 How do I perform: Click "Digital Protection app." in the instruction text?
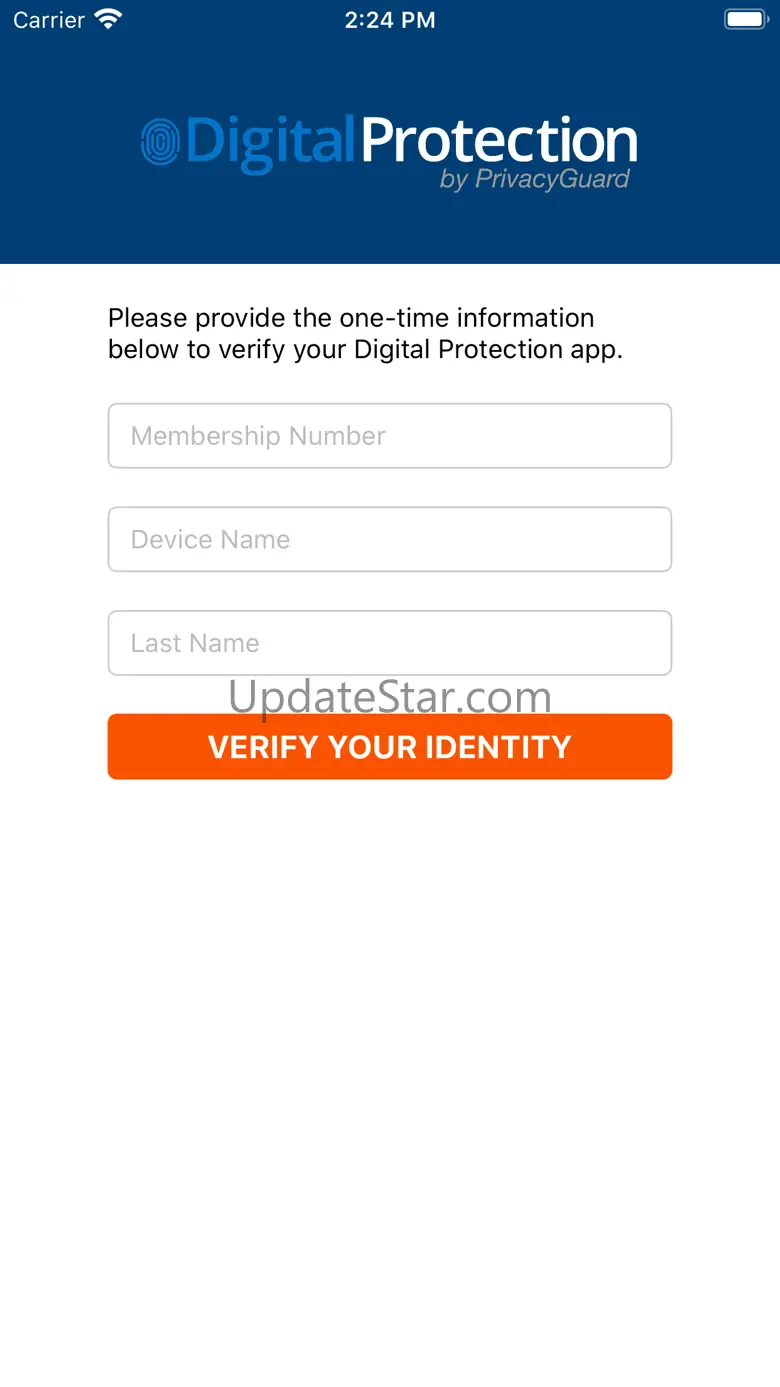click(x=488, y=349)
